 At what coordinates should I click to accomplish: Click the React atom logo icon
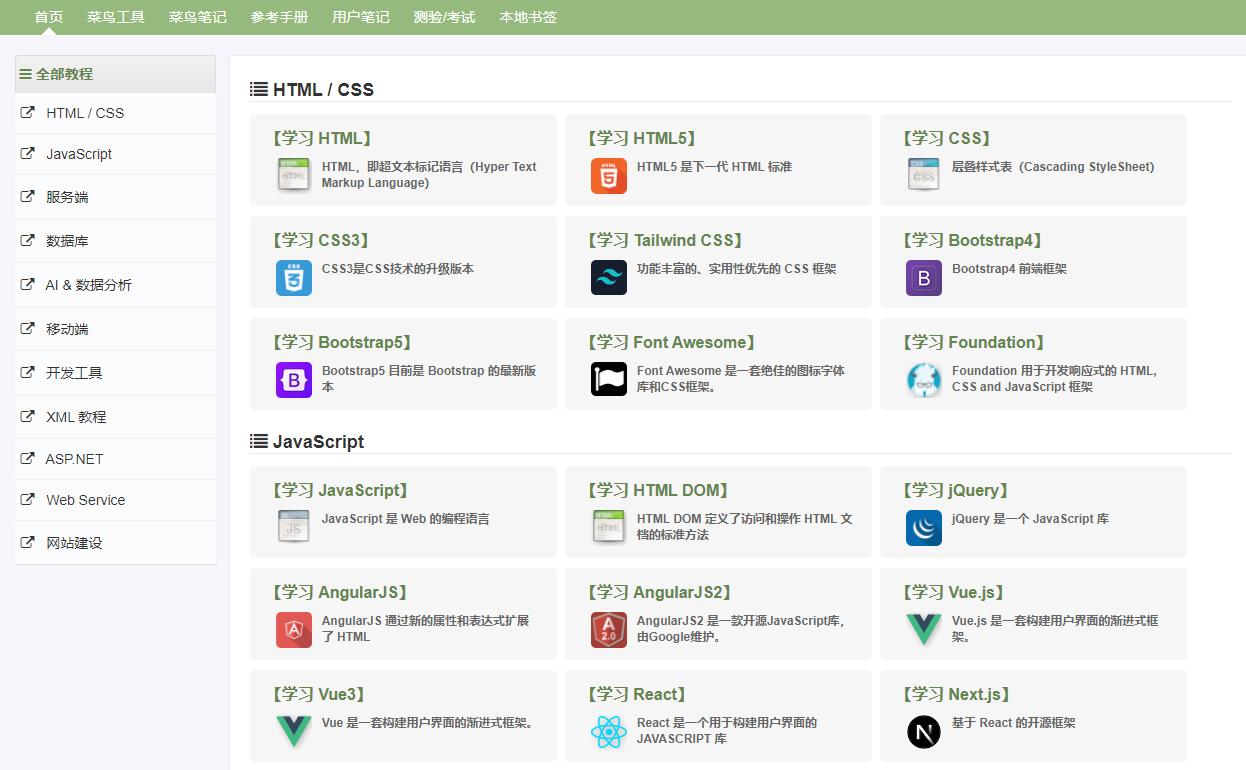tap(609, 732)
